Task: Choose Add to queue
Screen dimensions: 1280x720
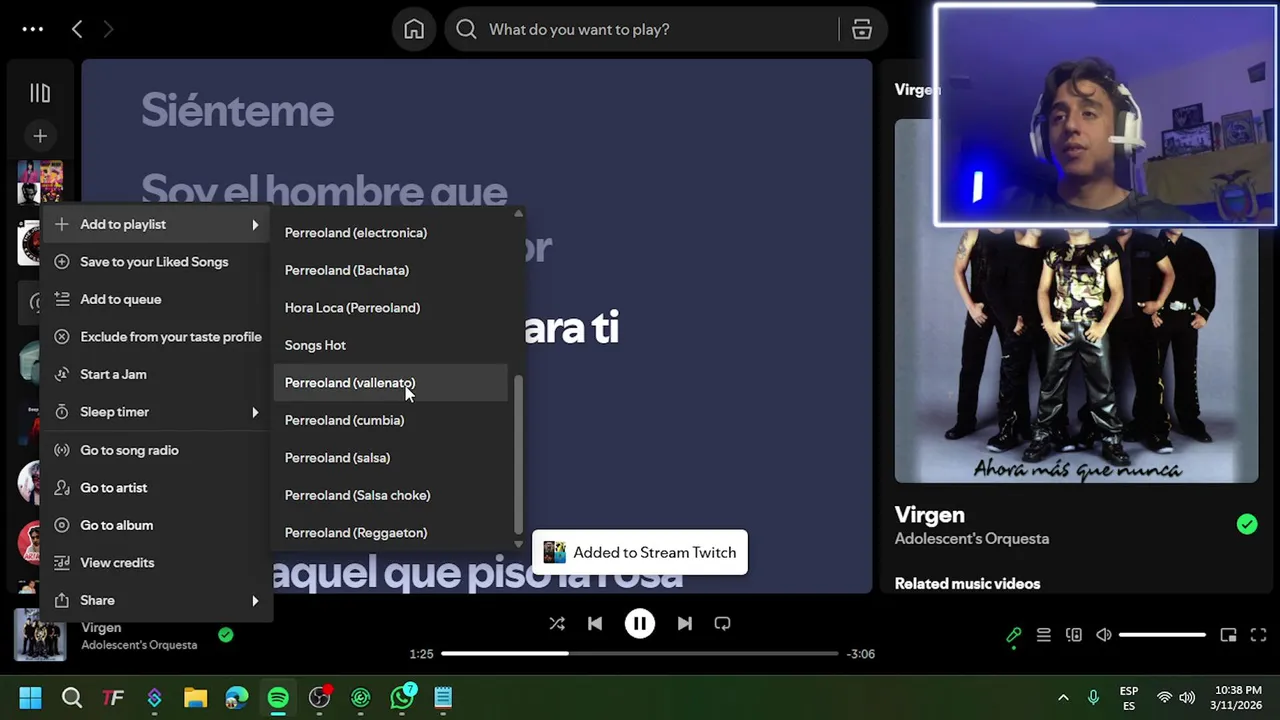Action: [x=156, y=299]
